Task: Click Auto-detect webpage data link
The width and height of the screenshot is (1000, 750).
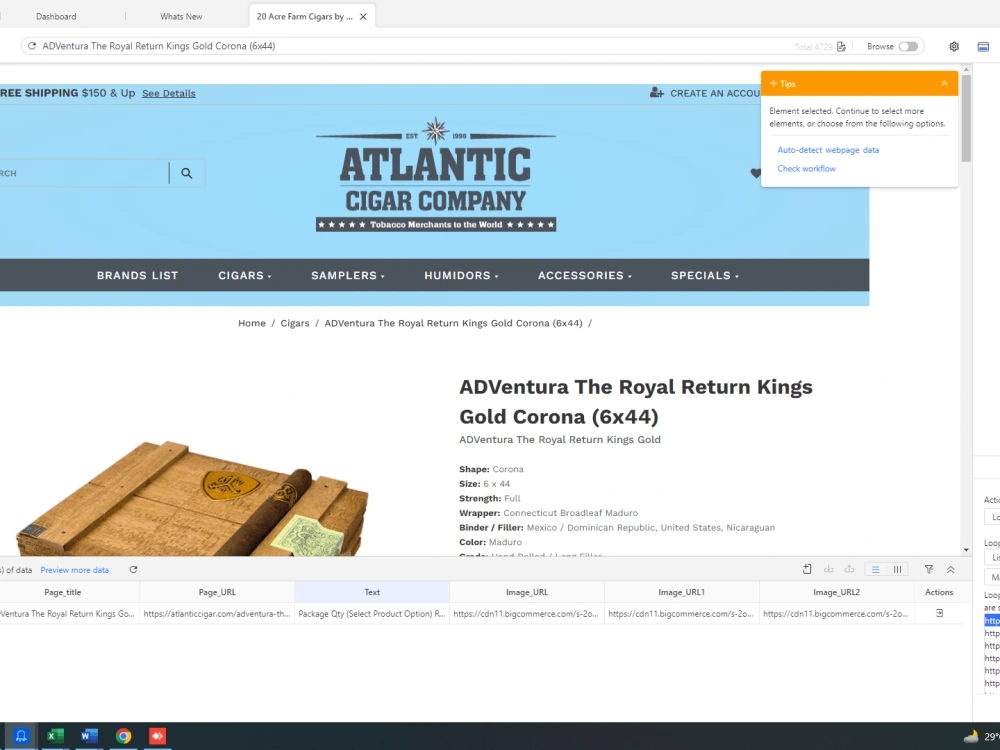Action: [828, 150]
